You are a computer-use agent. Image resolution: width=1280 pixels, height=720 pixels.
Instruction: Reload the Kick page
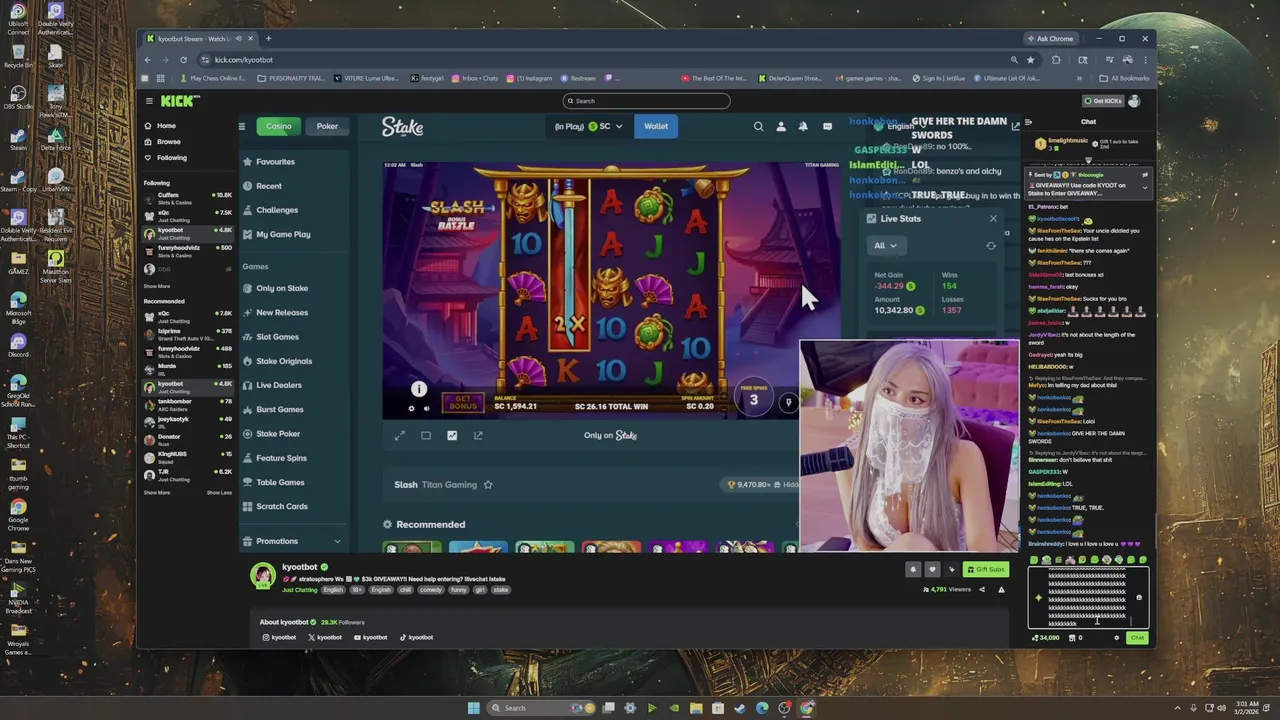tap(183, 60)
